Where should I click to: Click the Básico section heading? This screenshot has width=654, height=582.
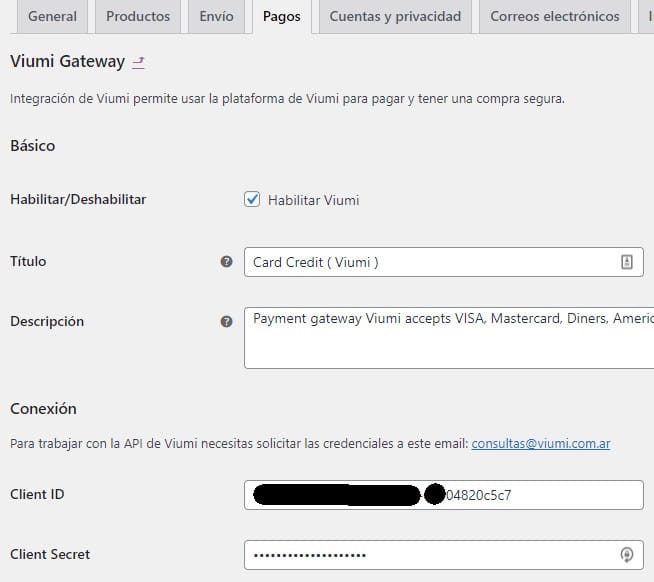(33, 146)
